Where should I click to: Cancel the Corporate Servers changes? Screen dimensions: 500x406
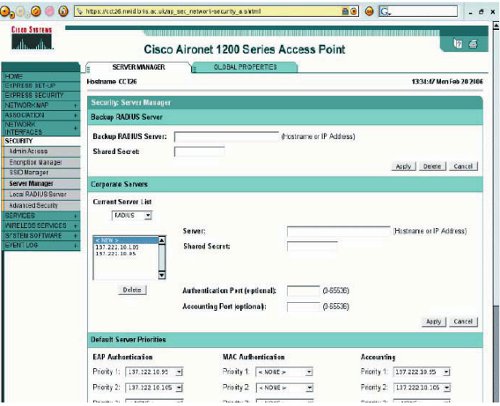(463, 322)
